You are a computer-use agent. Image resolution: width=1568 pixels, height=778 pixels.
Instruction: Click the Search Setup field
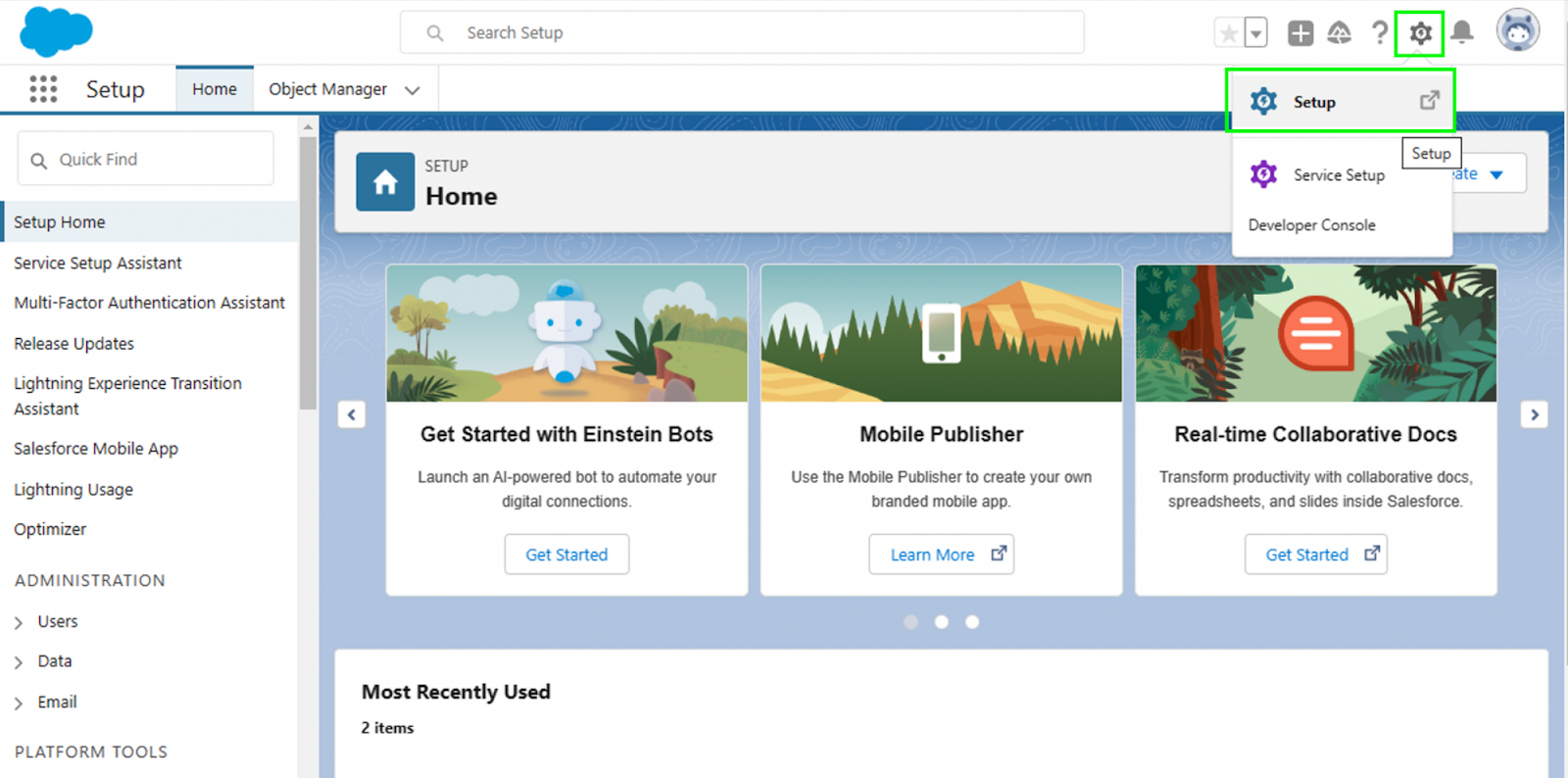[742, 33]
